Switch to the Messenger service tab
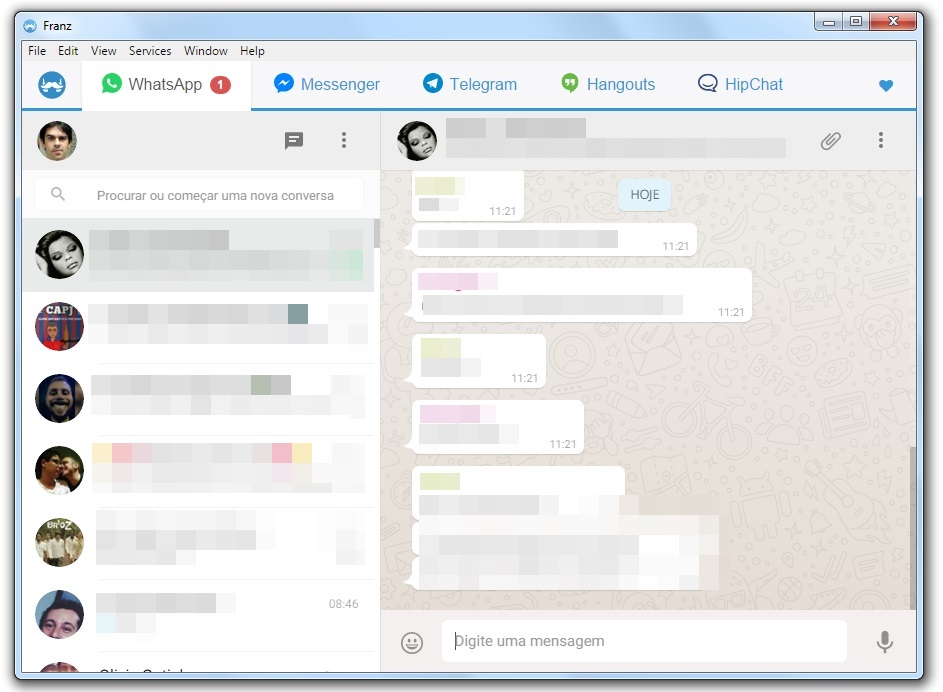 click(326, 85)
